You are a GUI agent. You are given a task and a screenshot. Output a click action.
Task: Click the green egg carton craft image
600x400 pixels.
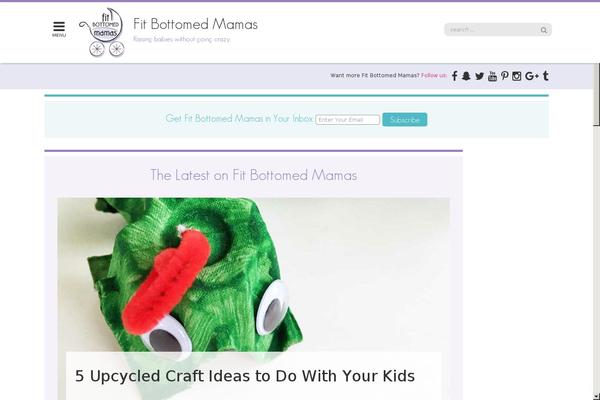[x=253, y=274]
